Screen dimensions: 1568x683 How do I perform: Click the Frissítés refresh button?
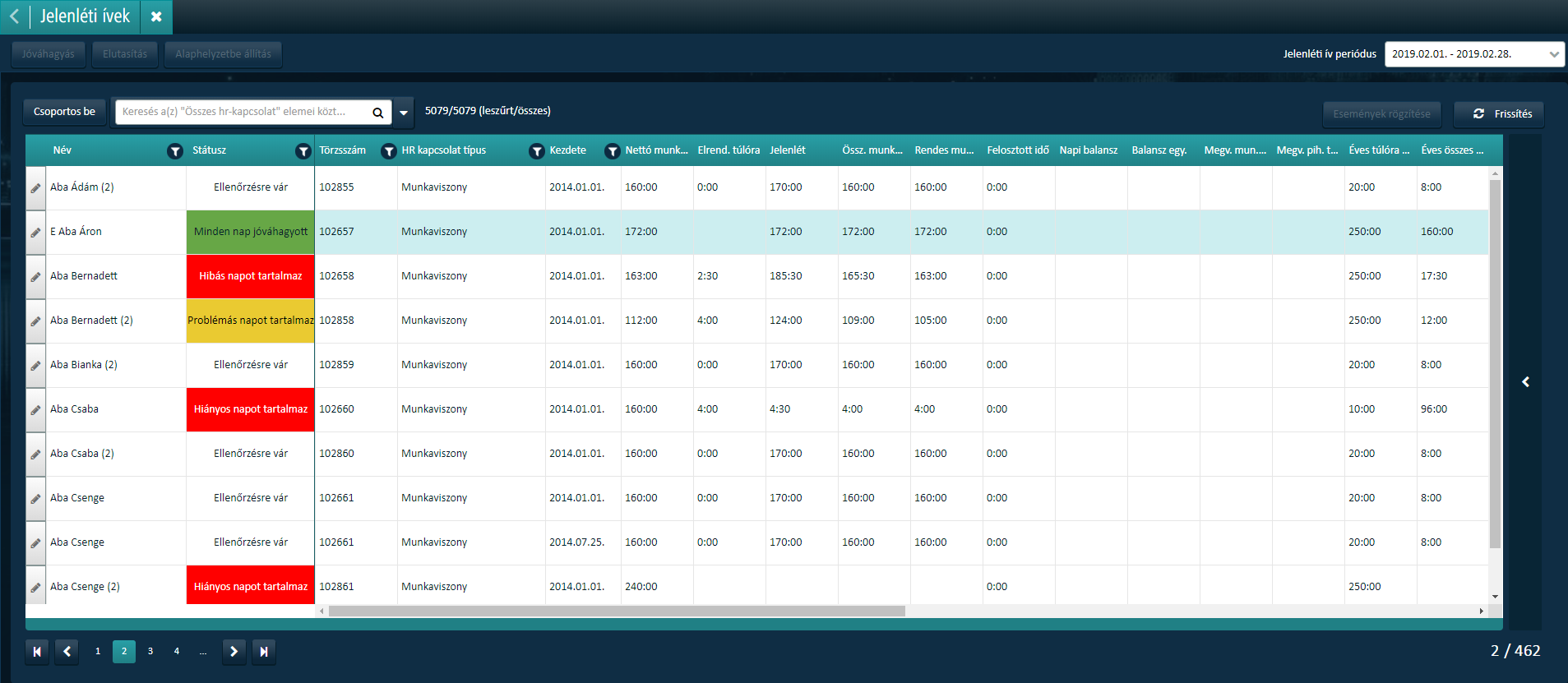point(1499,114)
